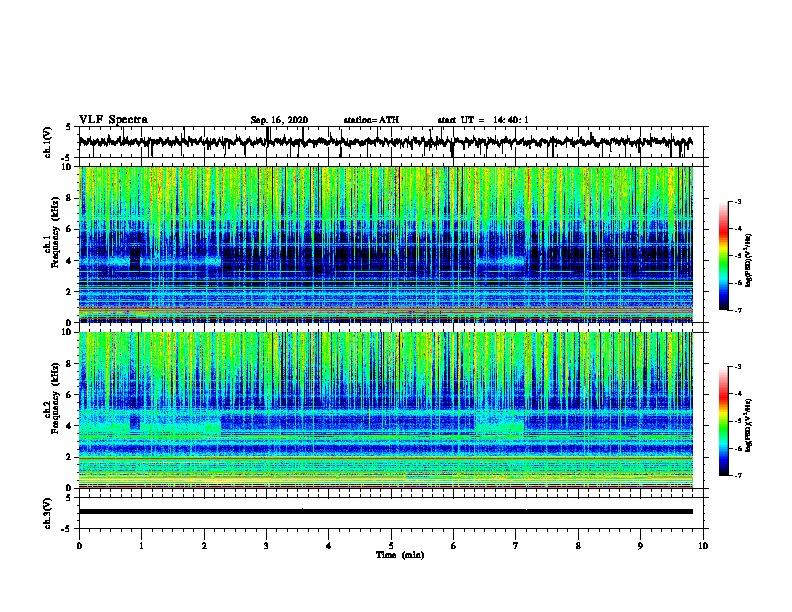Click the 'ch.1(V)' waveform axis label
The width and height of the screenshot is (792, 612).
pyautogui.click(x=48, y=142)
